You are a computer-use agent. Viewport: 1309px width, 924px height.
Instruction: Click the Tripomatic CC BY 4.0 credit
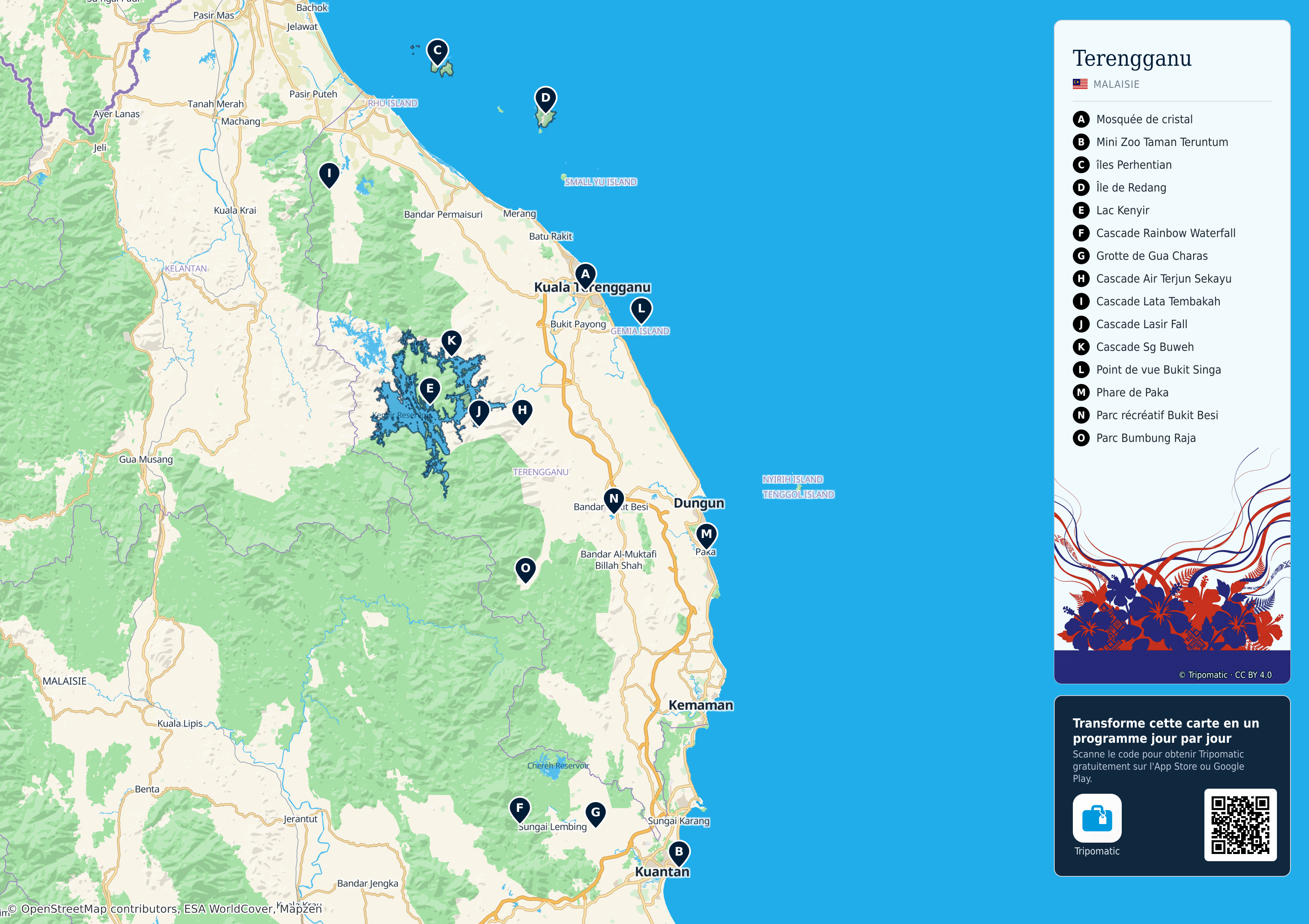(x=1225, y=675)
